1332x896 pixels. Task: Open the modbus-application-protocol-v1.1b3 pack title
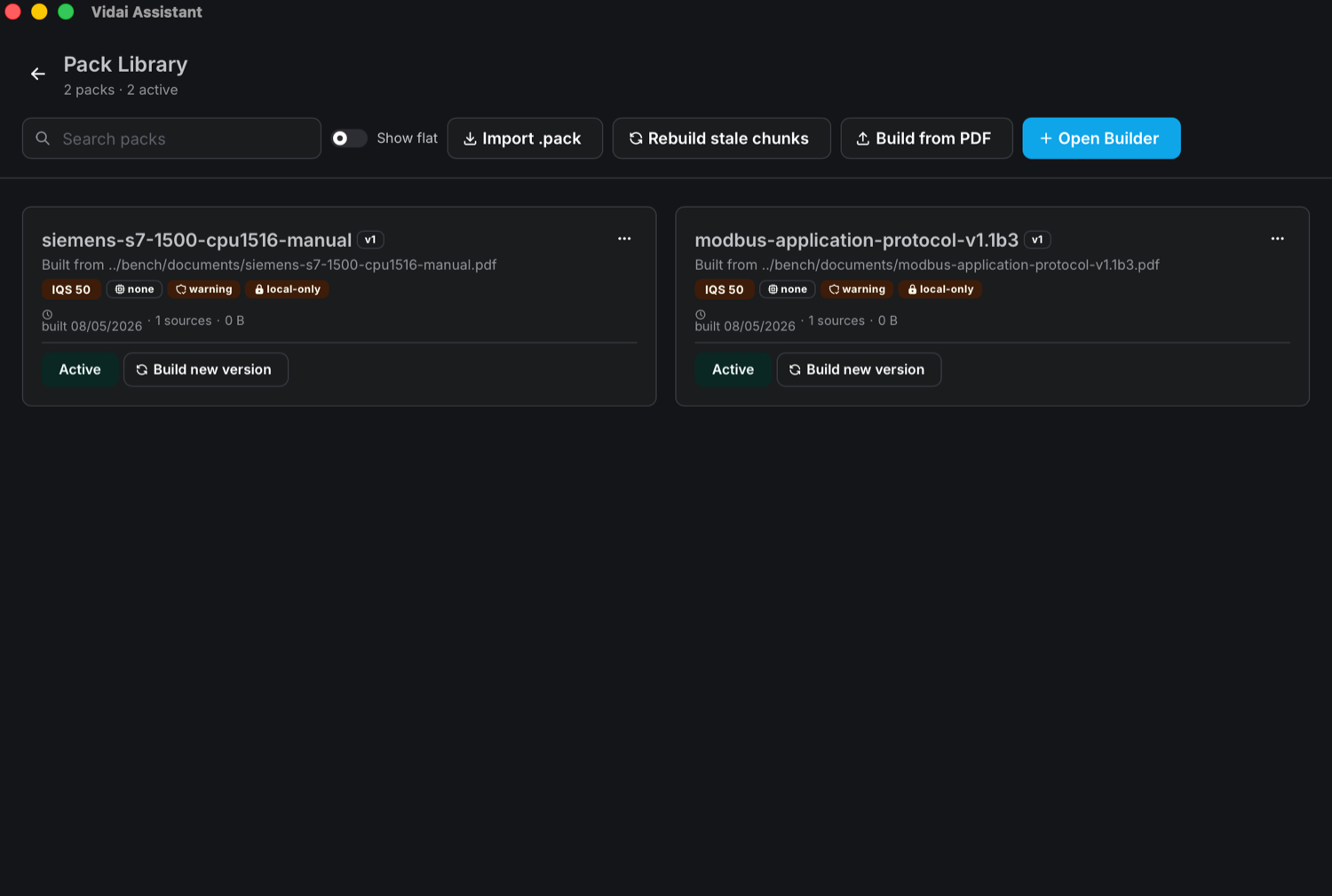(x=856, y=240)
